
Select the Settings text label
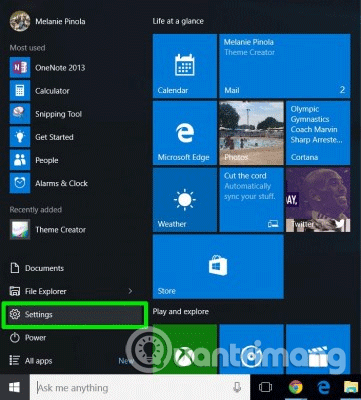(39, 315)
